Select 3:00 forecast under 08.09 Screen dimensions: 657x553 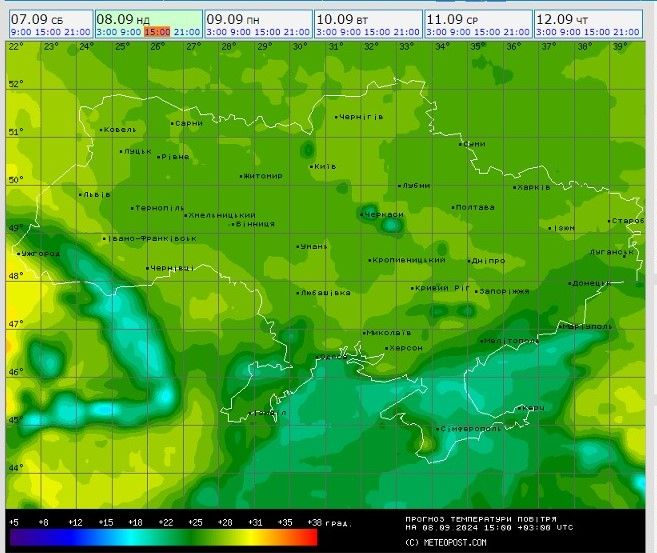[x=104, y=32]
